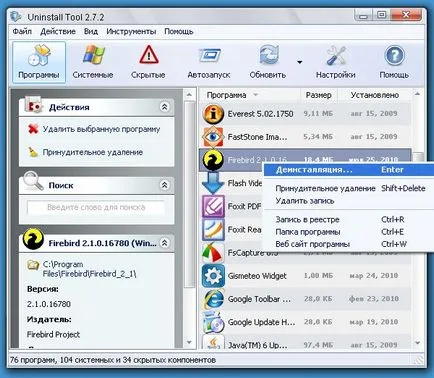The image size is (434, 378).
Task: Click the Gismeteo Widget gear icon
Action: [213, 276]
